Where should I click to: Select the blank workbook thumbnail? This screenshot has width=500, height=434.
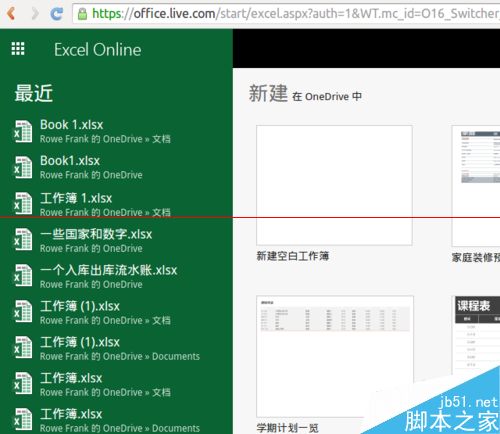coord(334,185)
